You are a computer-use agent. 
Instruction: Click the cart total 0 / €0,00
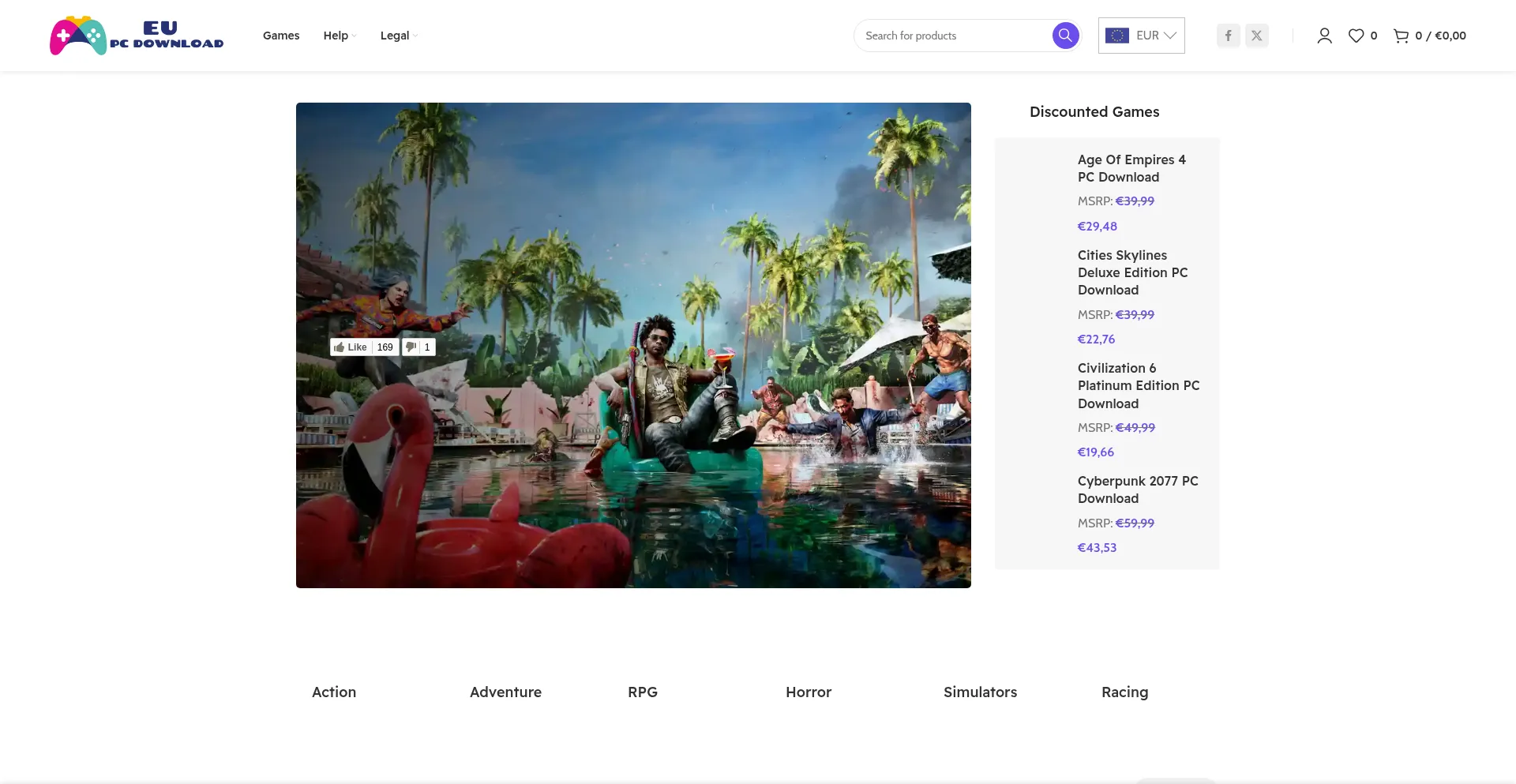click(x=1440, y=36)
